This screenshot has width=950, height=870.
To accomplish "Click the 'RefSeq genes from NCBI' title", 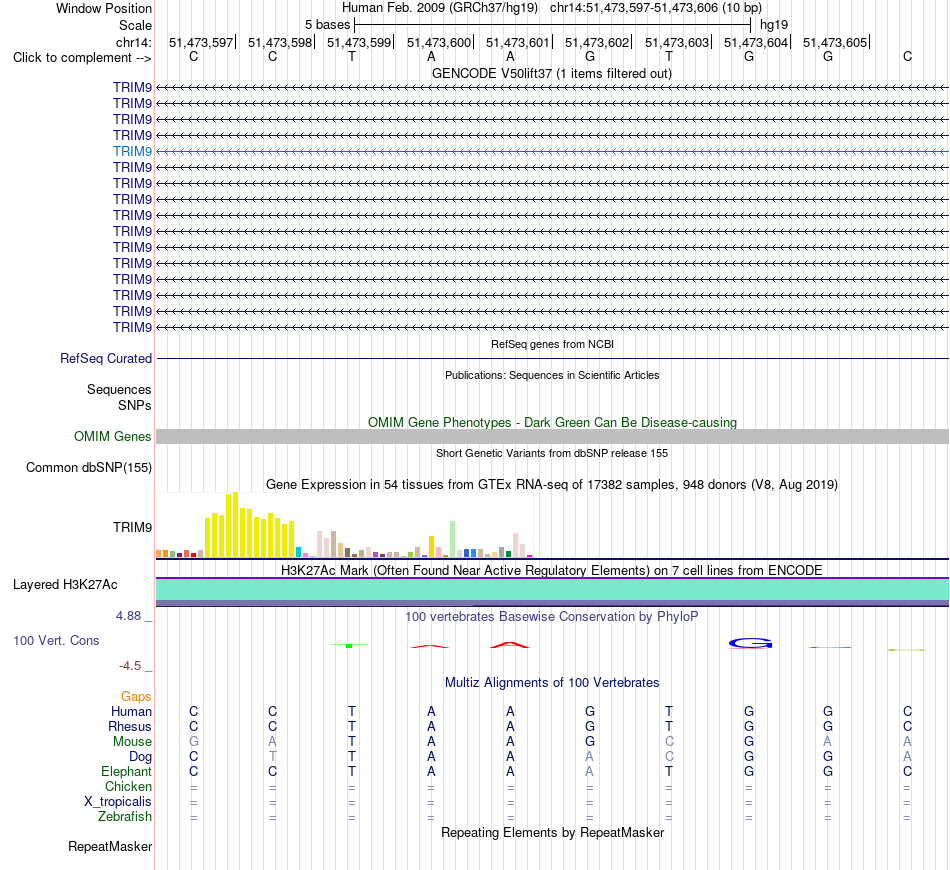I will (x=552, y=344).
